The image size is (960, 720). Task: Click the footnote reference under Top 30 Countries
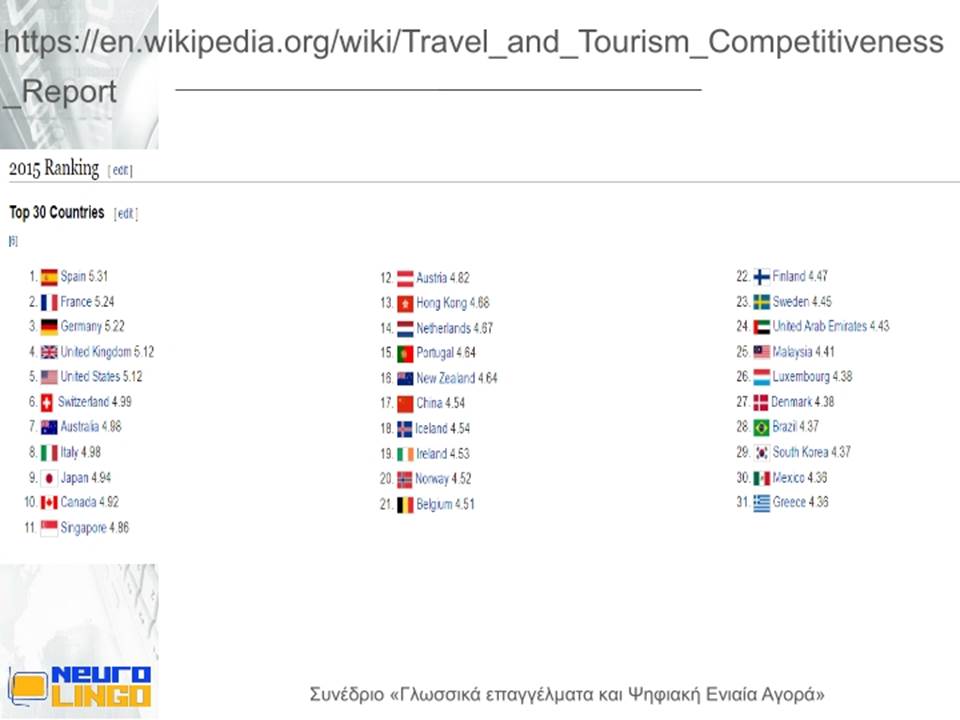click(13, 241)
